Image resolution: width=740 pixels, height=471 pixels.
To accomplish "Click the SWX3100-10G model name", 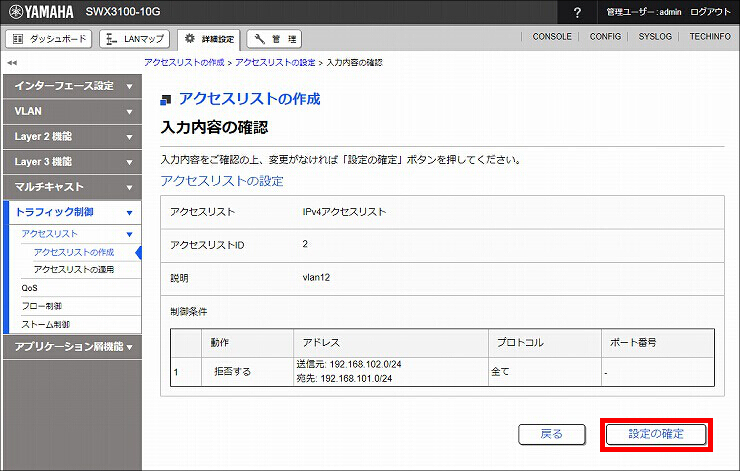I will point(123,11).
